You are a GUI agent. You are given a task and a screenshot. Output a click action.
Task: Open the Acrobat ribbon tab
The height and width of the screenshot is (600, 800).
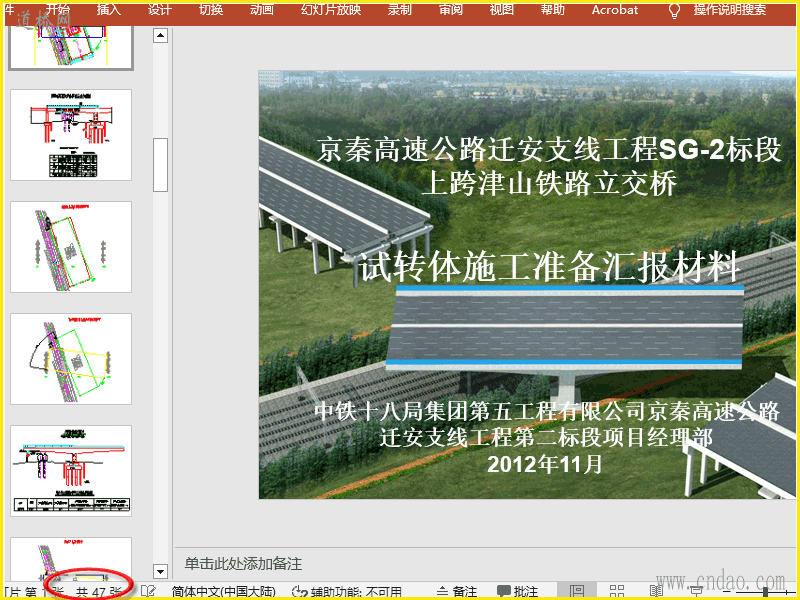[615, 10]
